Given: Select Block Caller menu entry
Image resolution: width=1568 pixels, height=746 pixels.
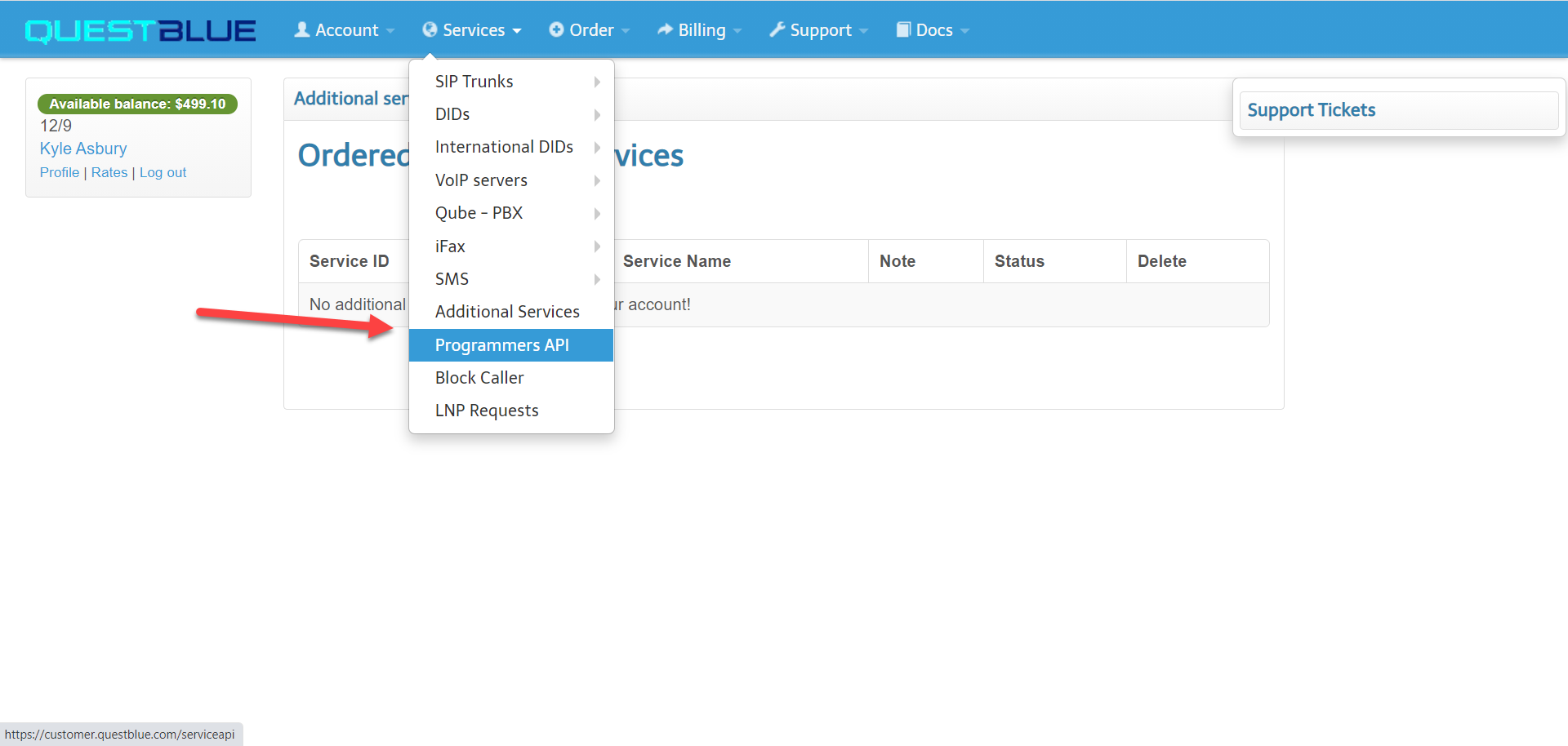Looking at the screenshot, I should 511,378.
